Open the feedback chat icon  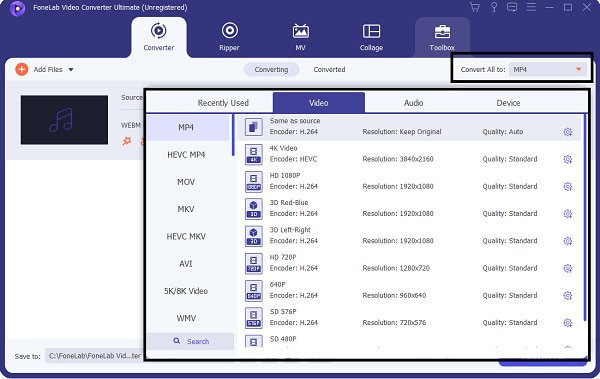coord(512,7)
